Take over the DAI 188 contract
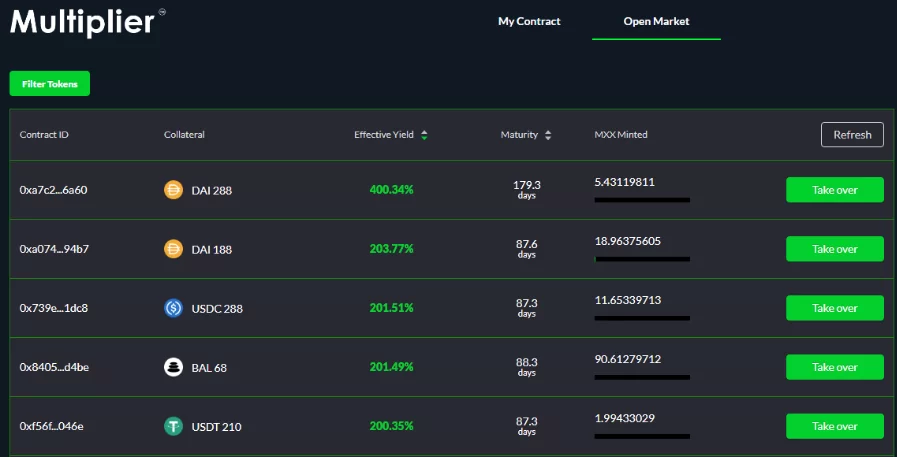The height and width of the screenshot is (457, 897). 834,249
